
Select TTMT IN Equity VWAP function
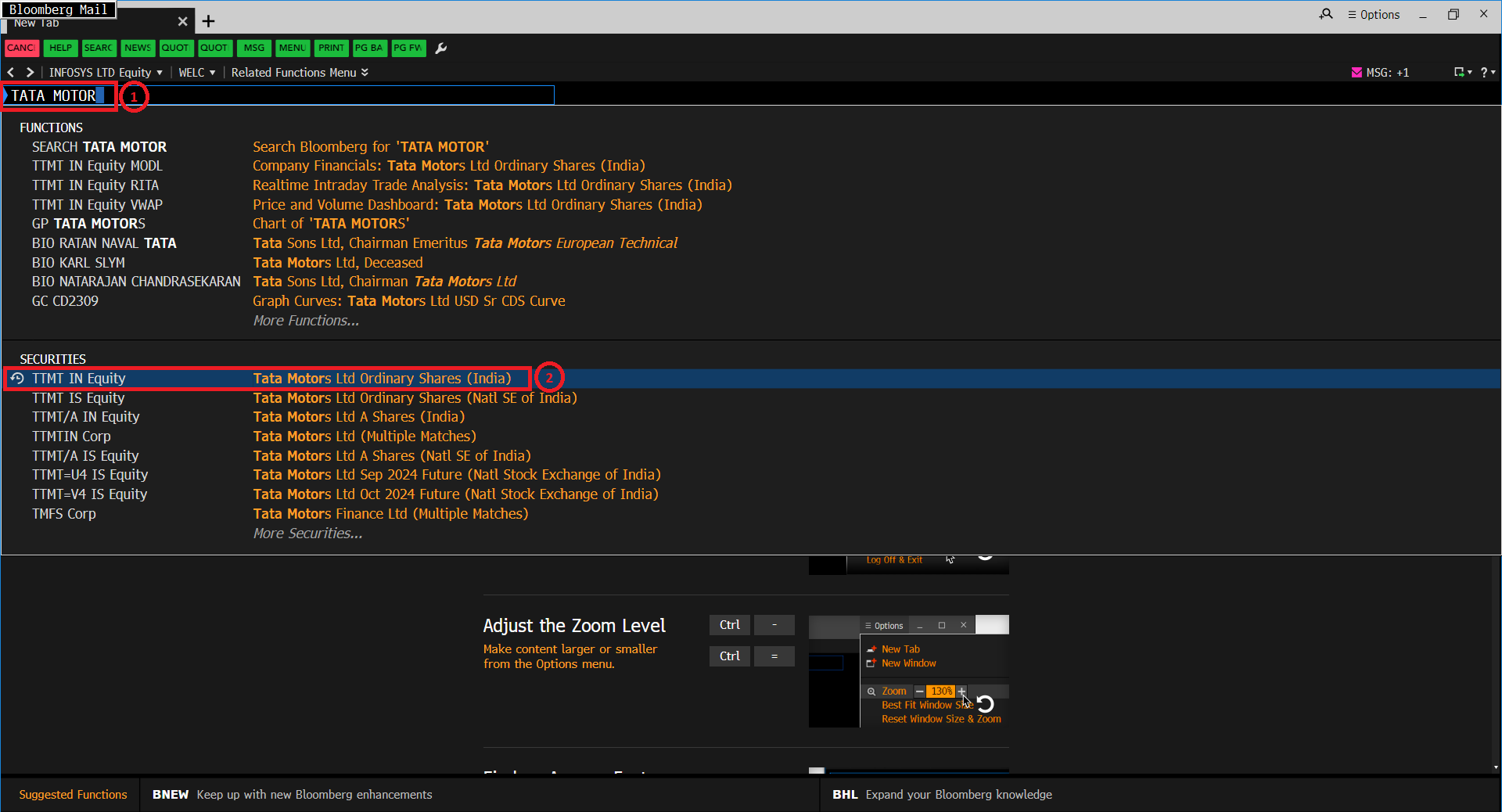(97, 205)
